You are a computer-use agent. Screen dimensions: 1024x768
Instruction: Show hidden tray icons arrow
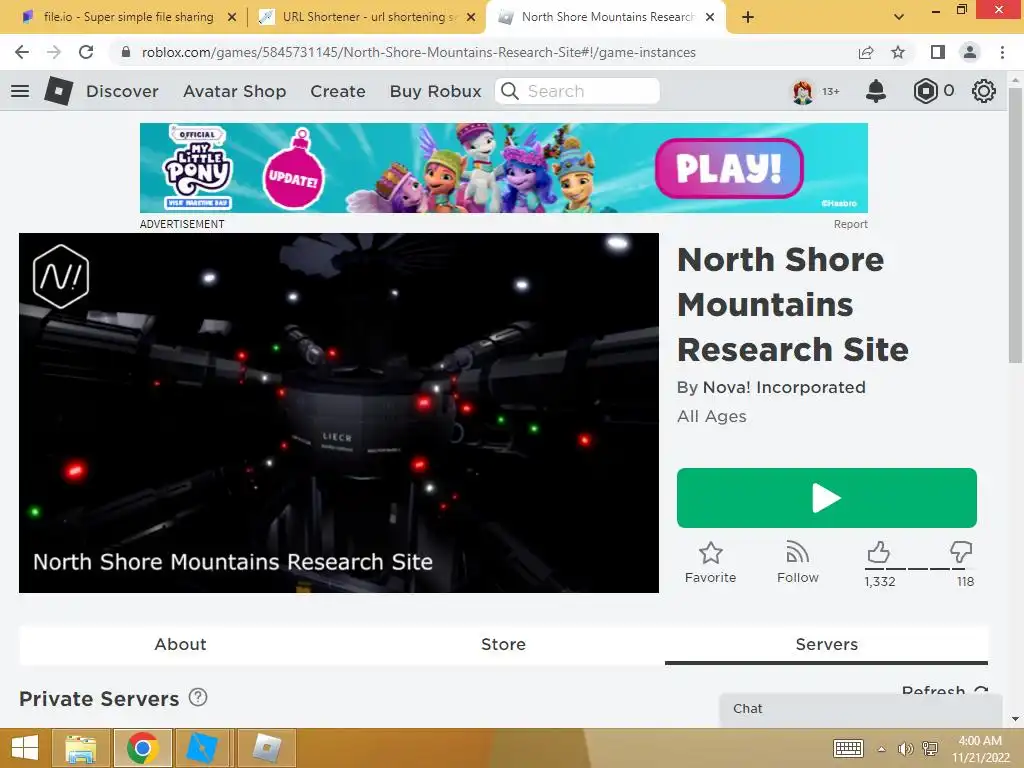(881, 749)
